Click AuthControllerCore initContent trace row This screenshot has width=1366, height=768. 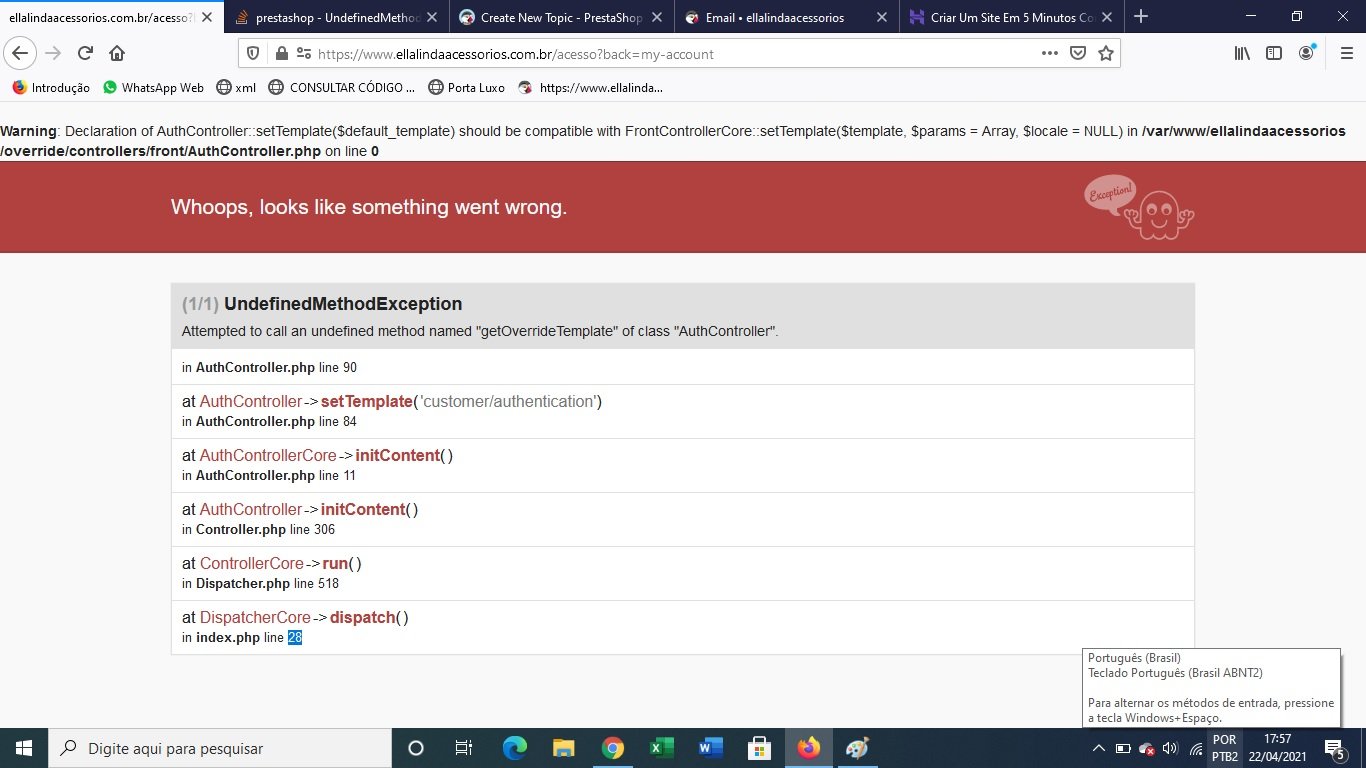pyautogui.click(x=683, y=465)
